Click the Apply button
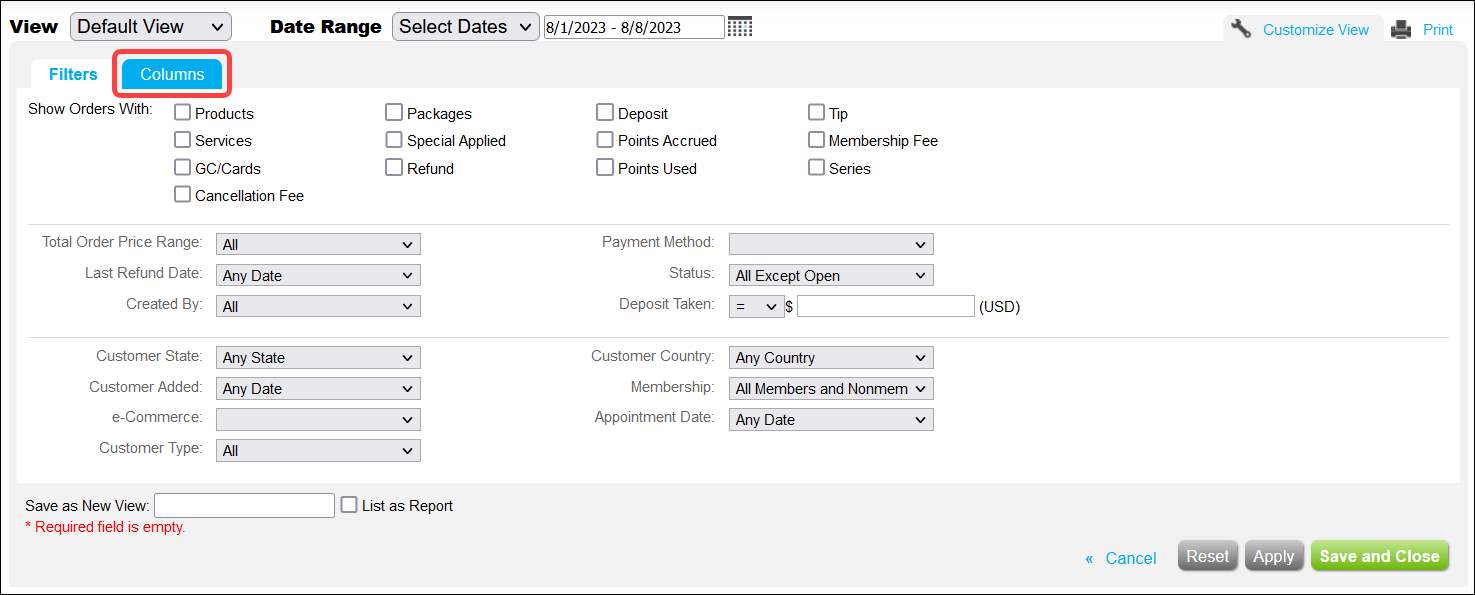 tap(1274, 556)
